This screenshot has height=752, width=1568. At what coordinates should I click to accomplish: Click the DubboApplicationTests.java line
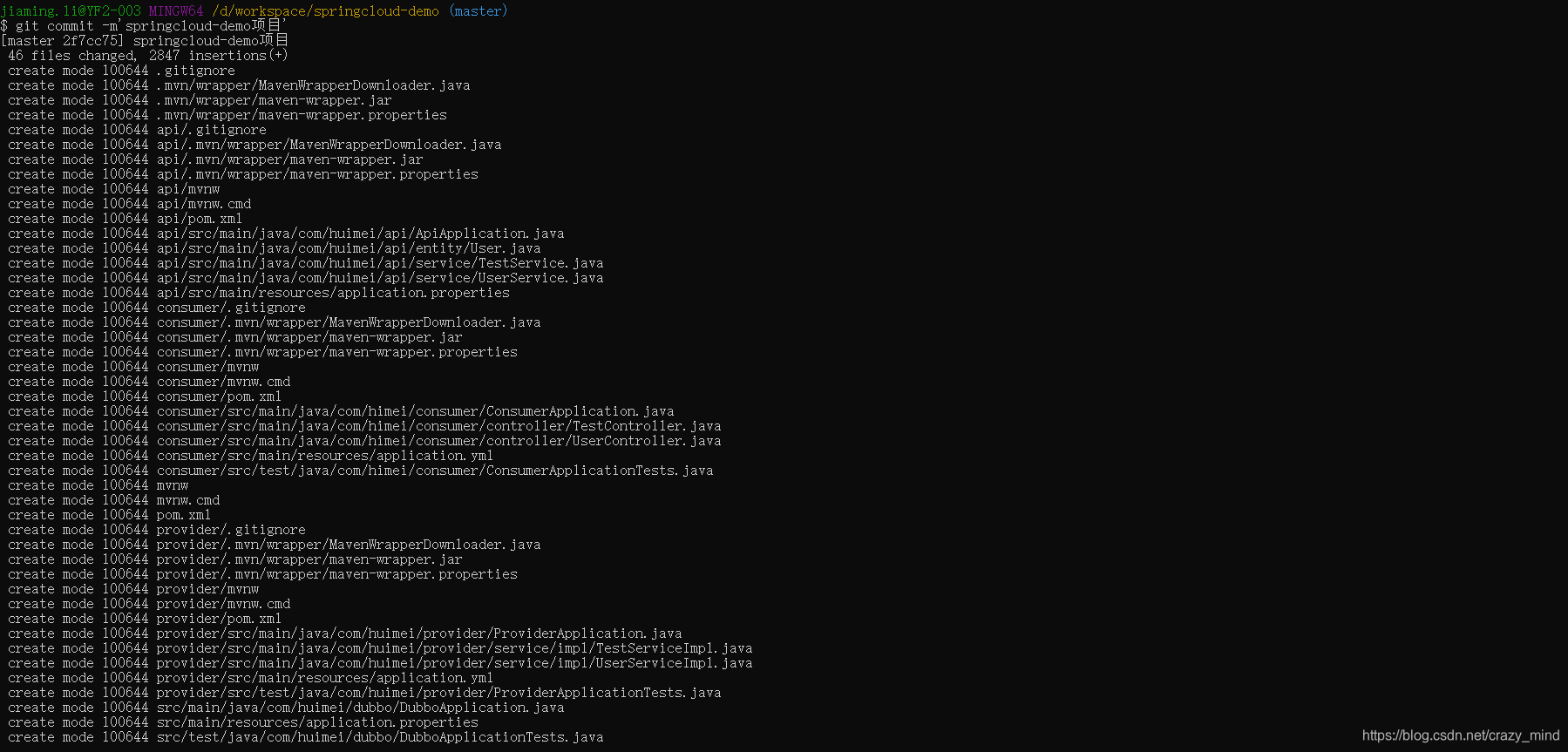click(x=305, y=737)
